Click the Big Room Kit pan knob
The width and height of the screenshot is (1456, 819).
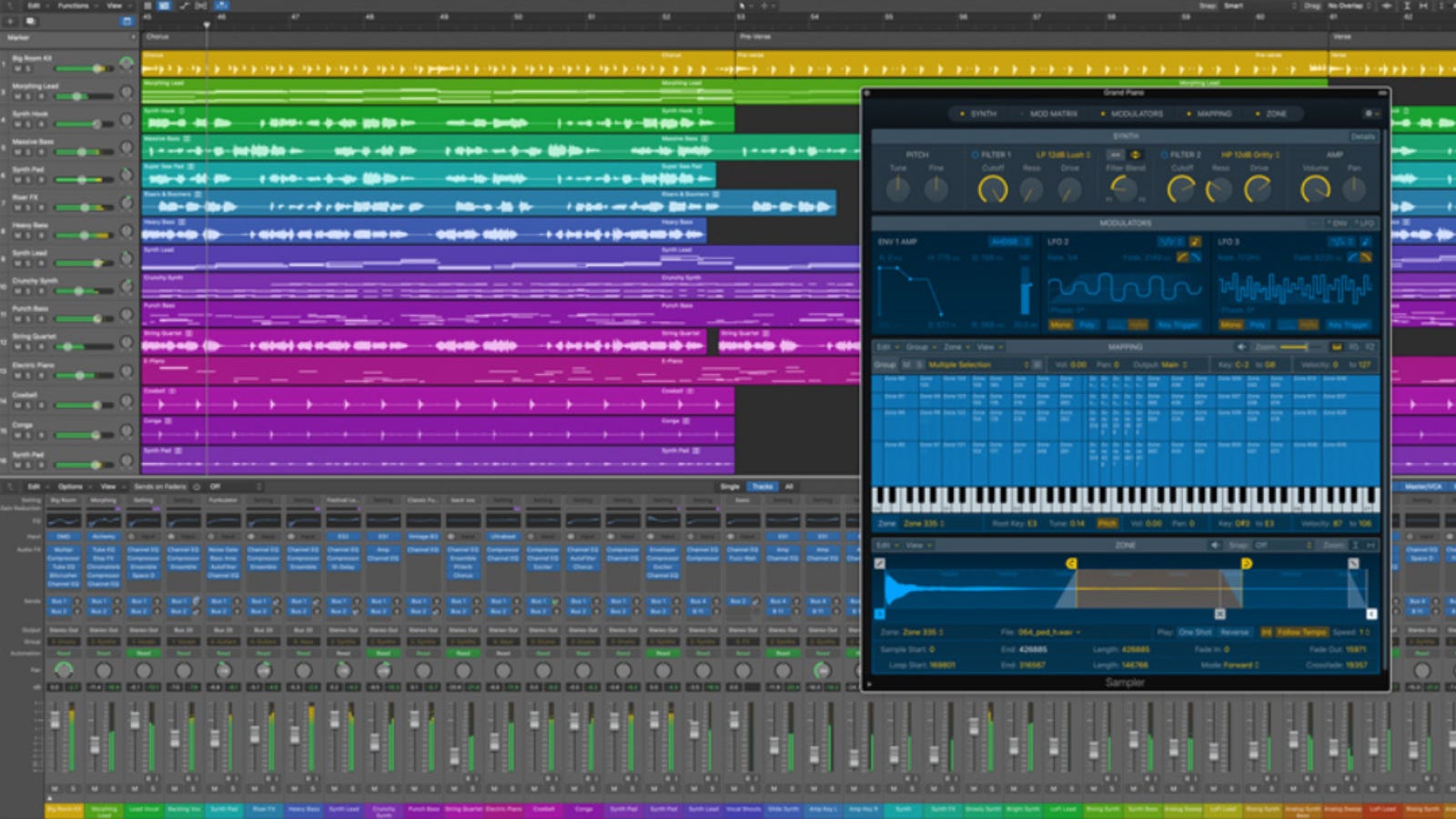click(x=126, y=64)
